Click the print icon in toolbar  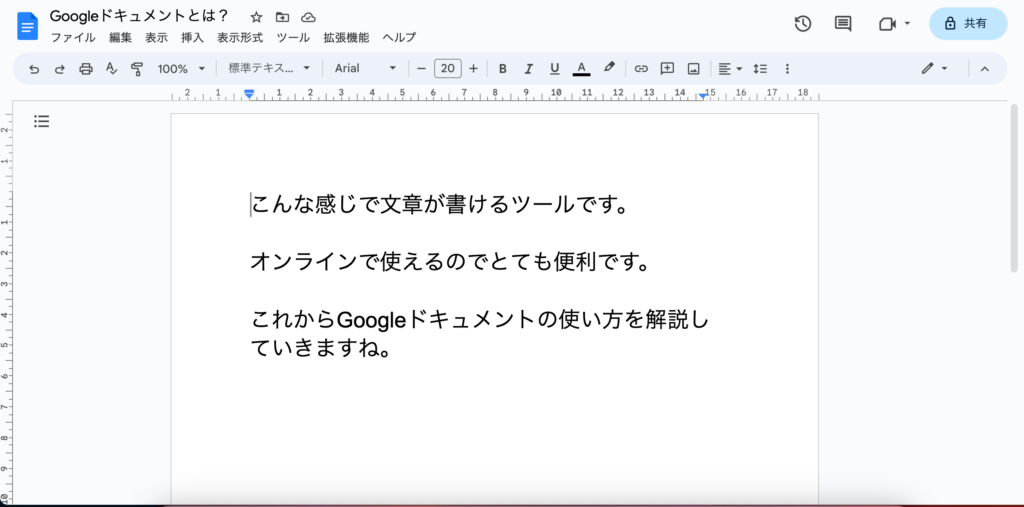[86, 69]
